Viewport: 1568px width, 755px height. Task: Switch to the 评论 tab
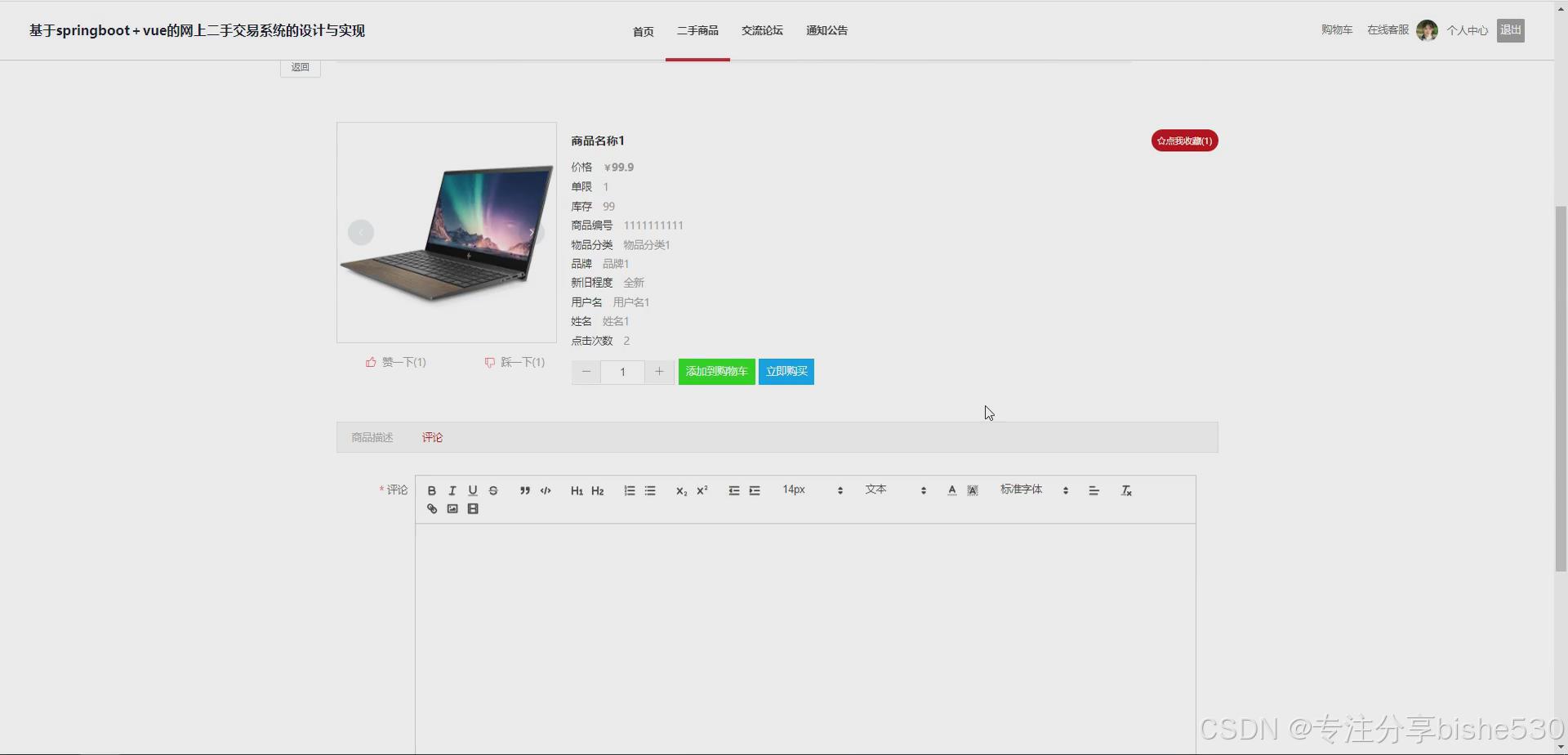pyautogui.click(x=432, y=437)
